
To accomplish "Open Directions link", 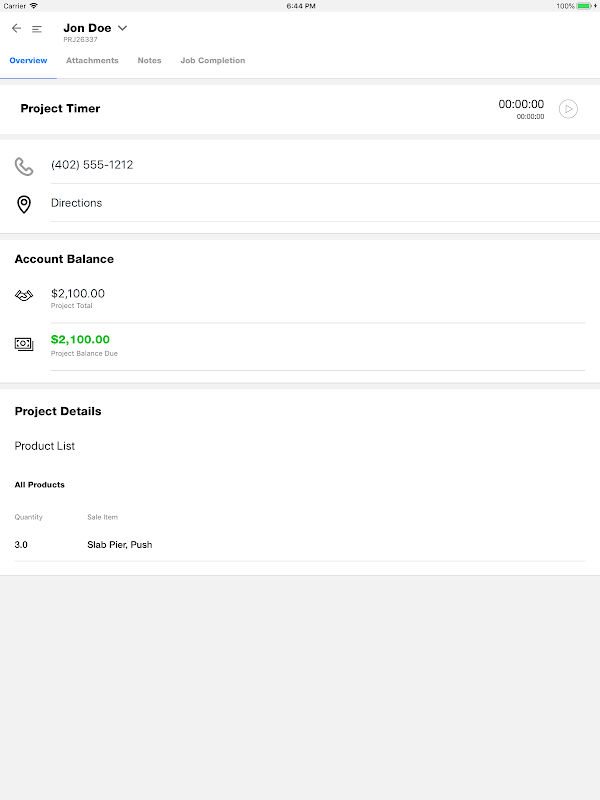I will pos(77,203).
